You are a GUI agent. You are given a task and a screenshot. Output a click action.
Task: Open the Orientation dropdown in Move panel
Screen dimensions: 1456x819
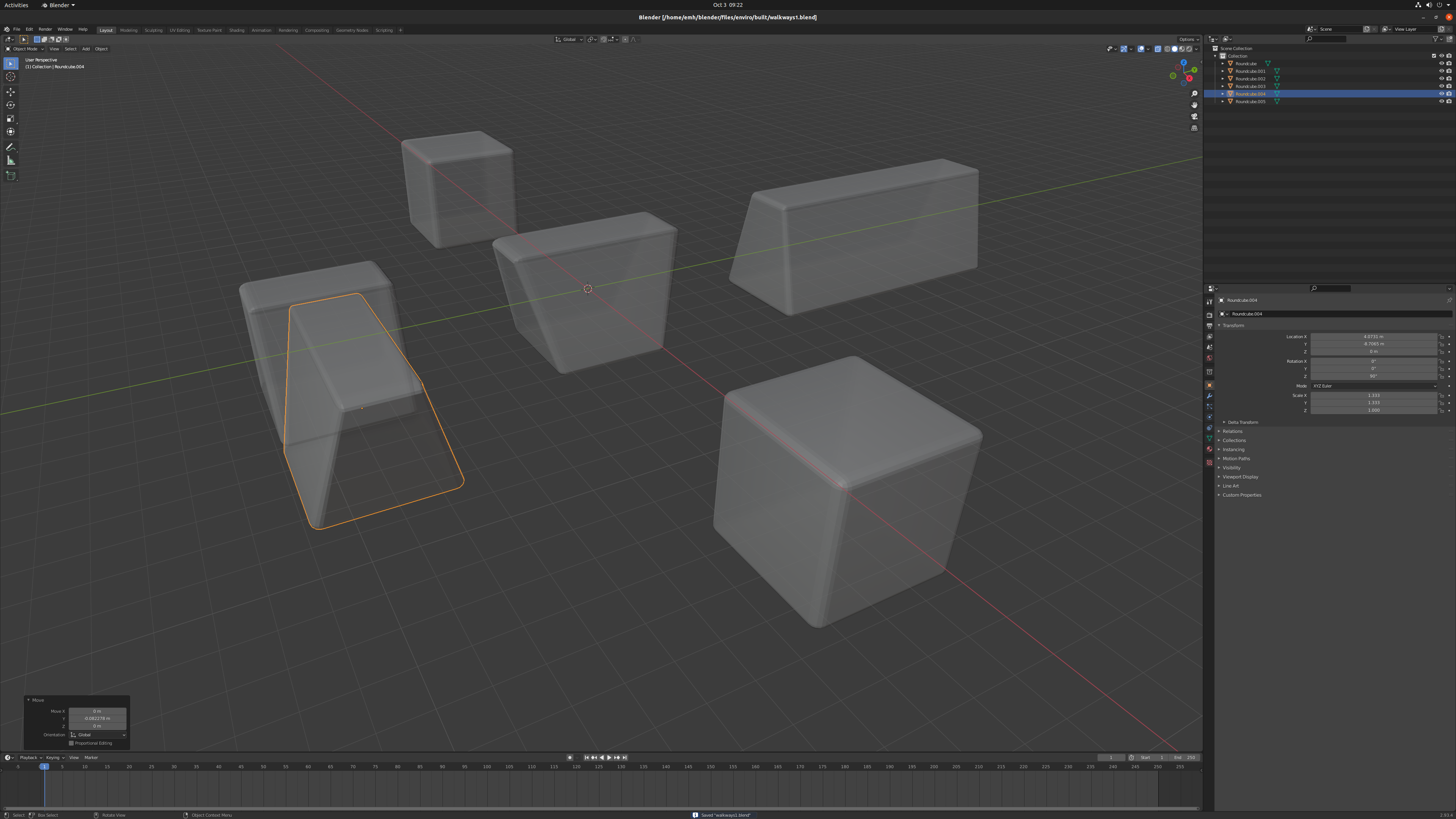coord(98,735)
